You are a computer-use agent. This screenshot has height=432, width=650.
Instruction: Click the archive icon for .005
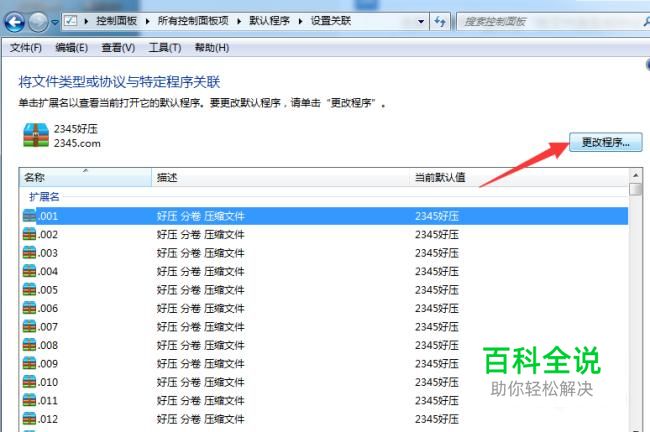tap(29, 289)
